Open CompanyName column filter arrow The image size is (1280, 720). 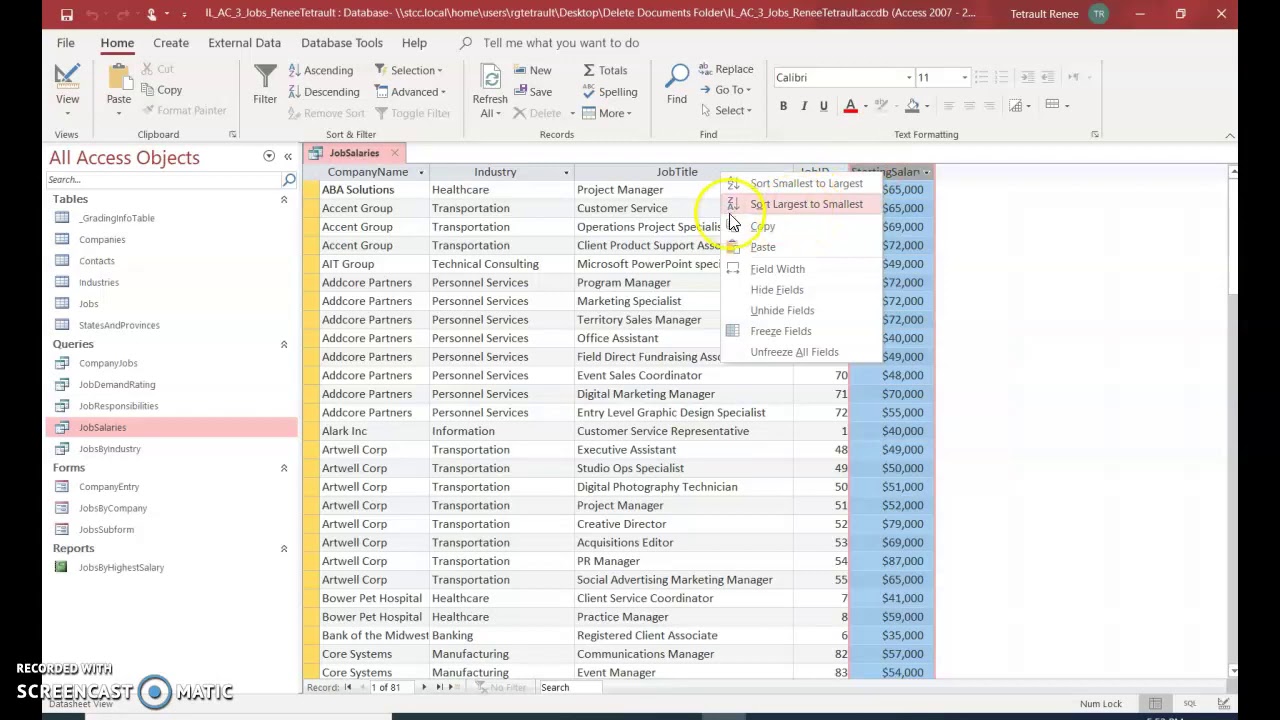(x=421, y=173)
